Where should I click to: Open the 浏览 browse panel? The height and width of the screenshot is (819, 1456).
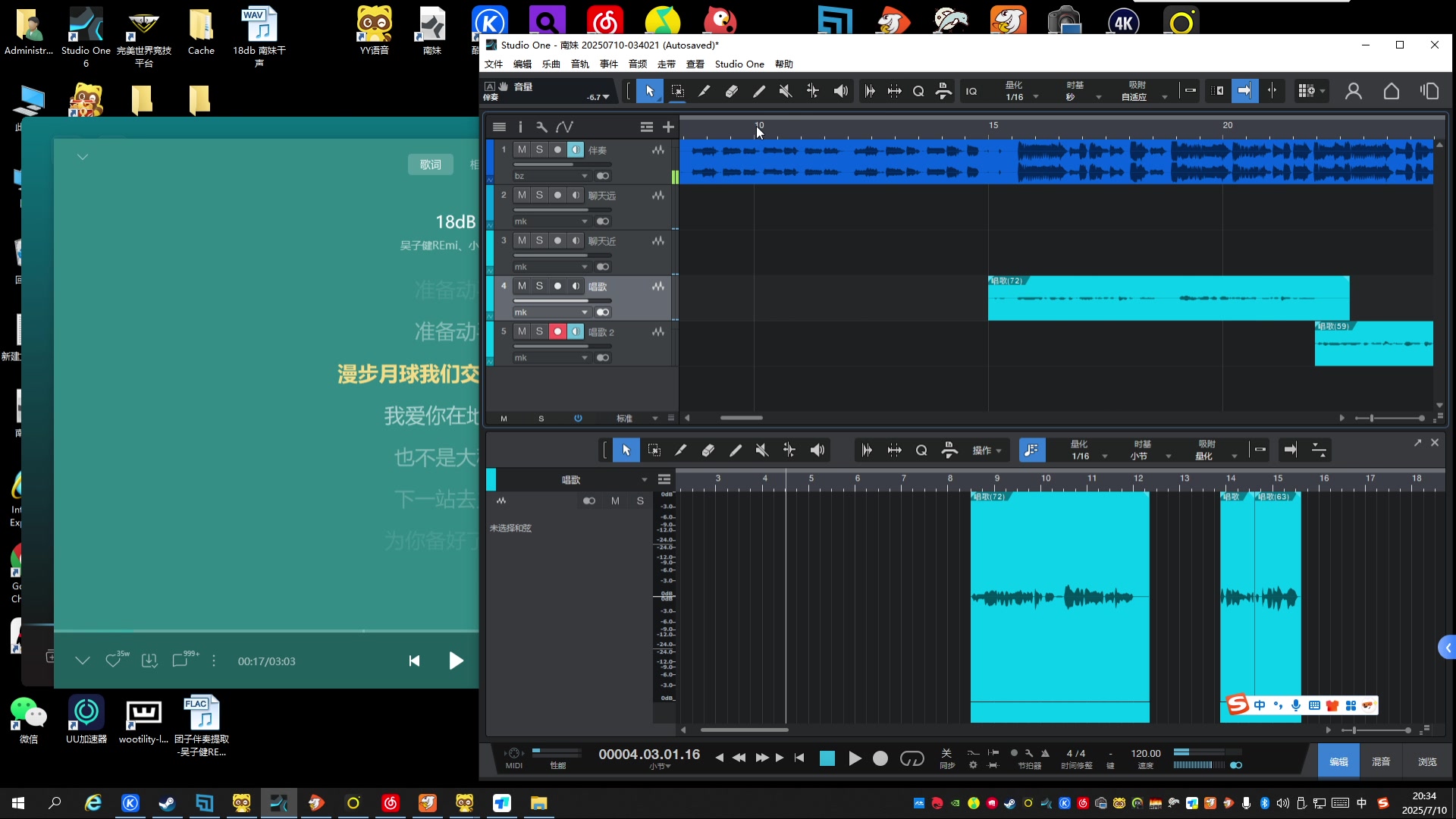[1427, 761]
